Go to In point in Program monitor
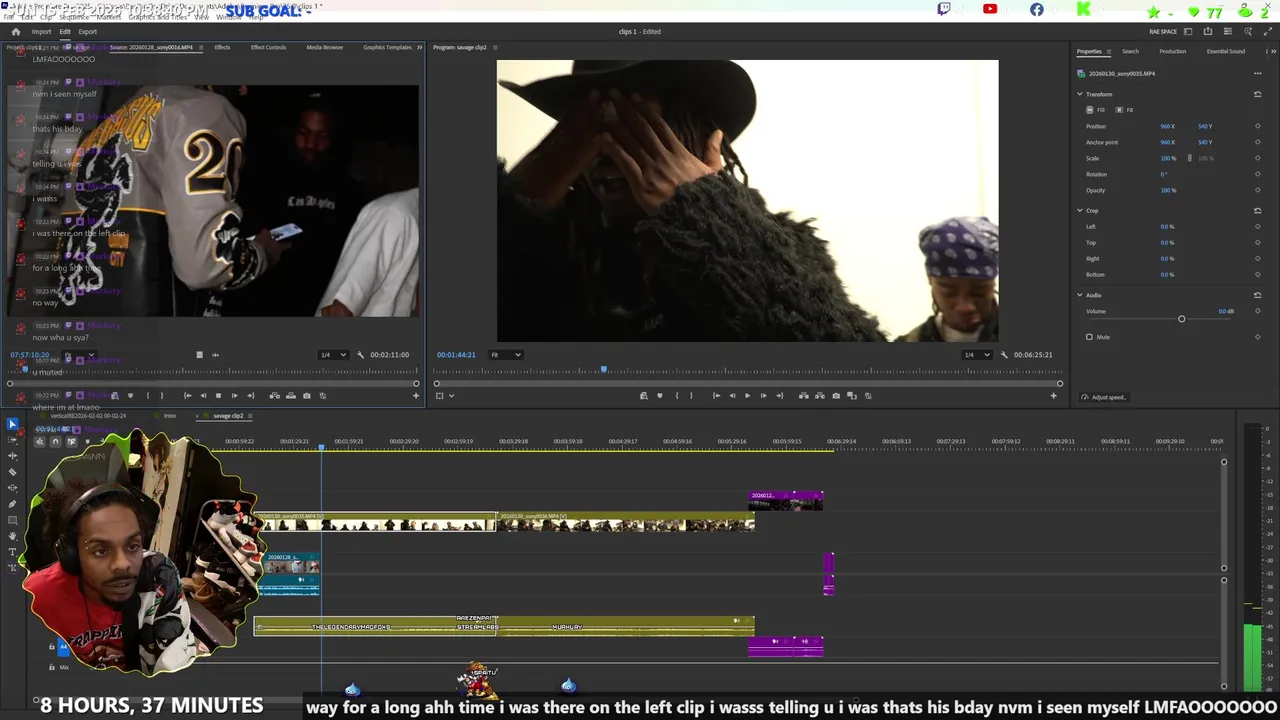 716,395
